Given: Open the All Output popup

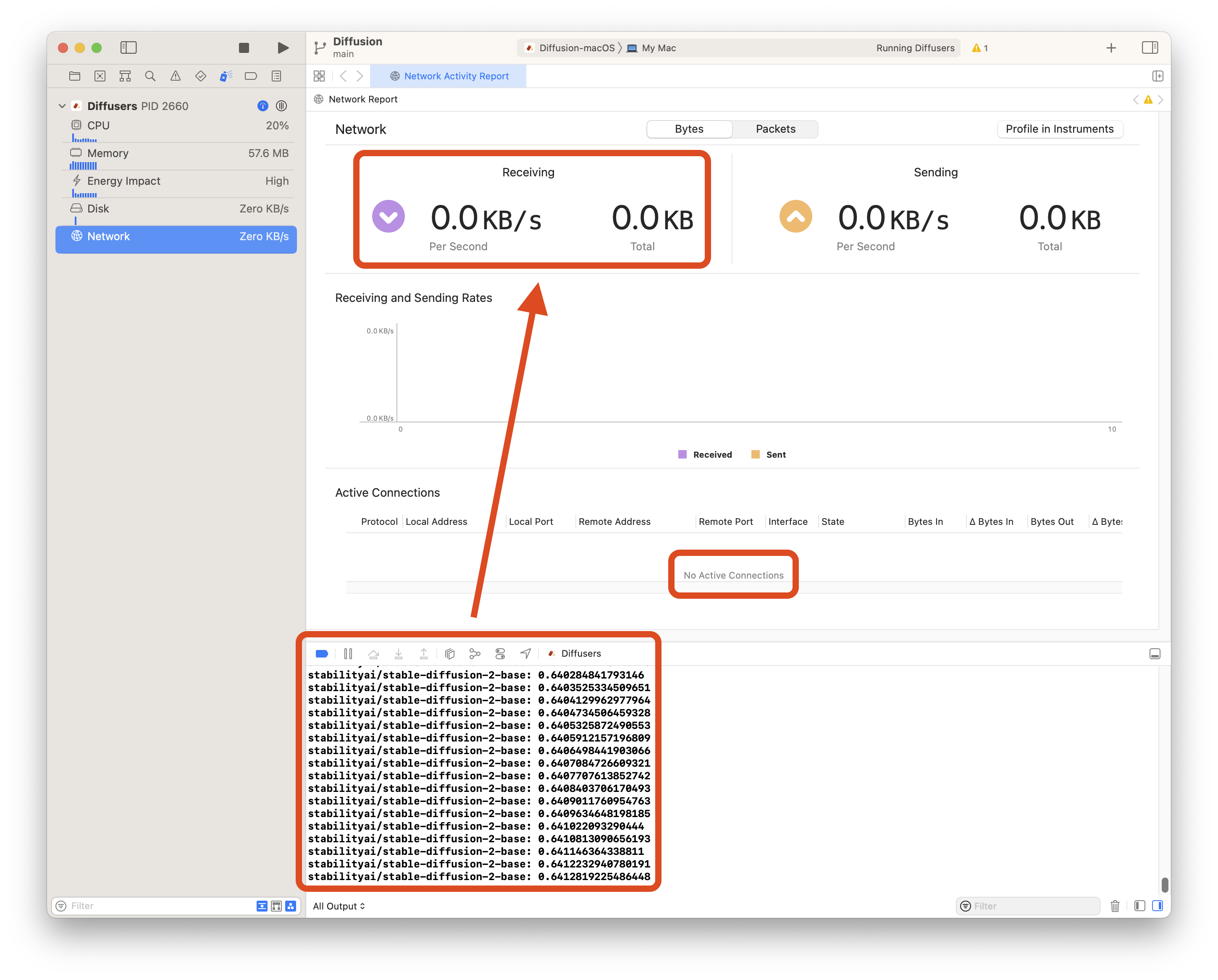Looking at the screenshot, I should click(339, 906).
